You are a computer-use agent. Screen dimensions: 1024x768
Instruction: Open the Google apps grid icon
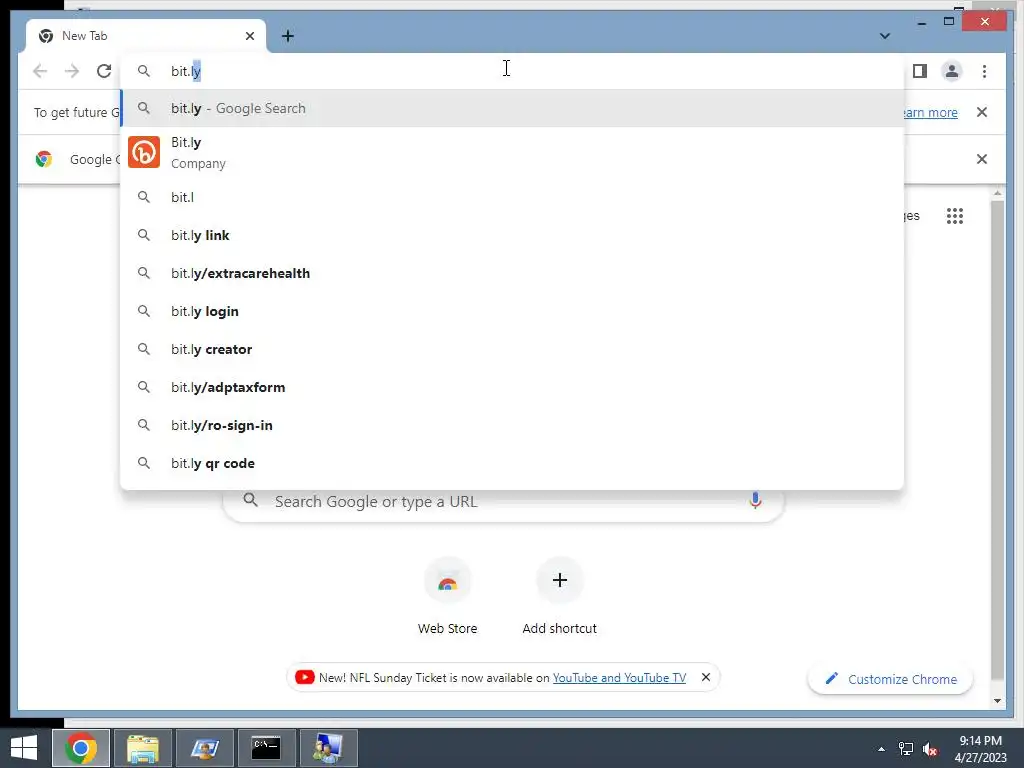click(954, 216)
